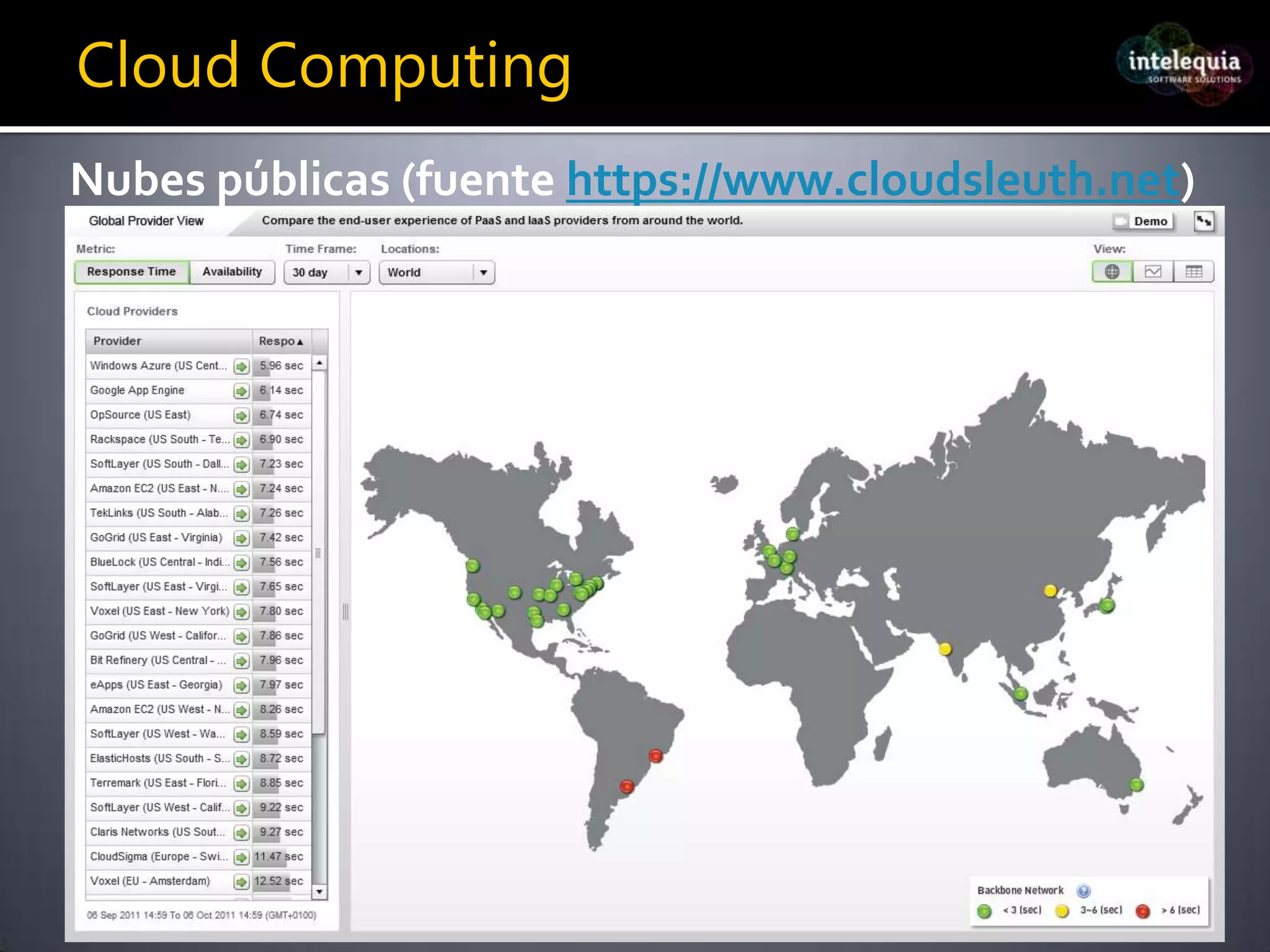Image resolution: width=1270 pixels, height=952 pixels.
Task: Switch to globe map view
Action: pos(1112,271)
